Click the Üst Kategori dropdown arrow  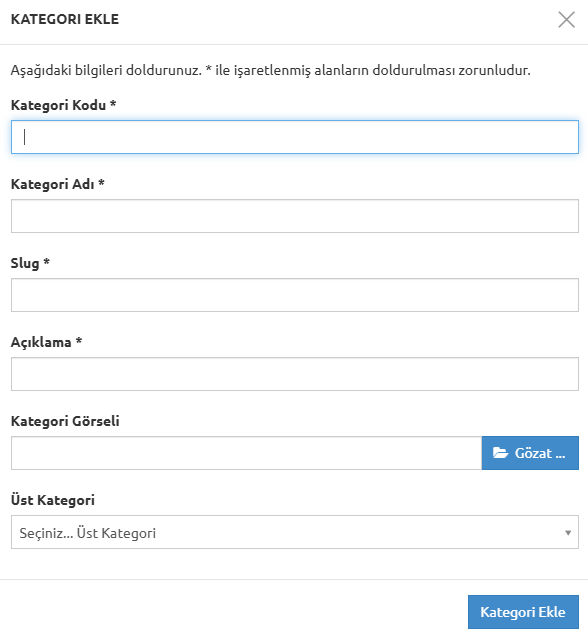pos(568,533)
